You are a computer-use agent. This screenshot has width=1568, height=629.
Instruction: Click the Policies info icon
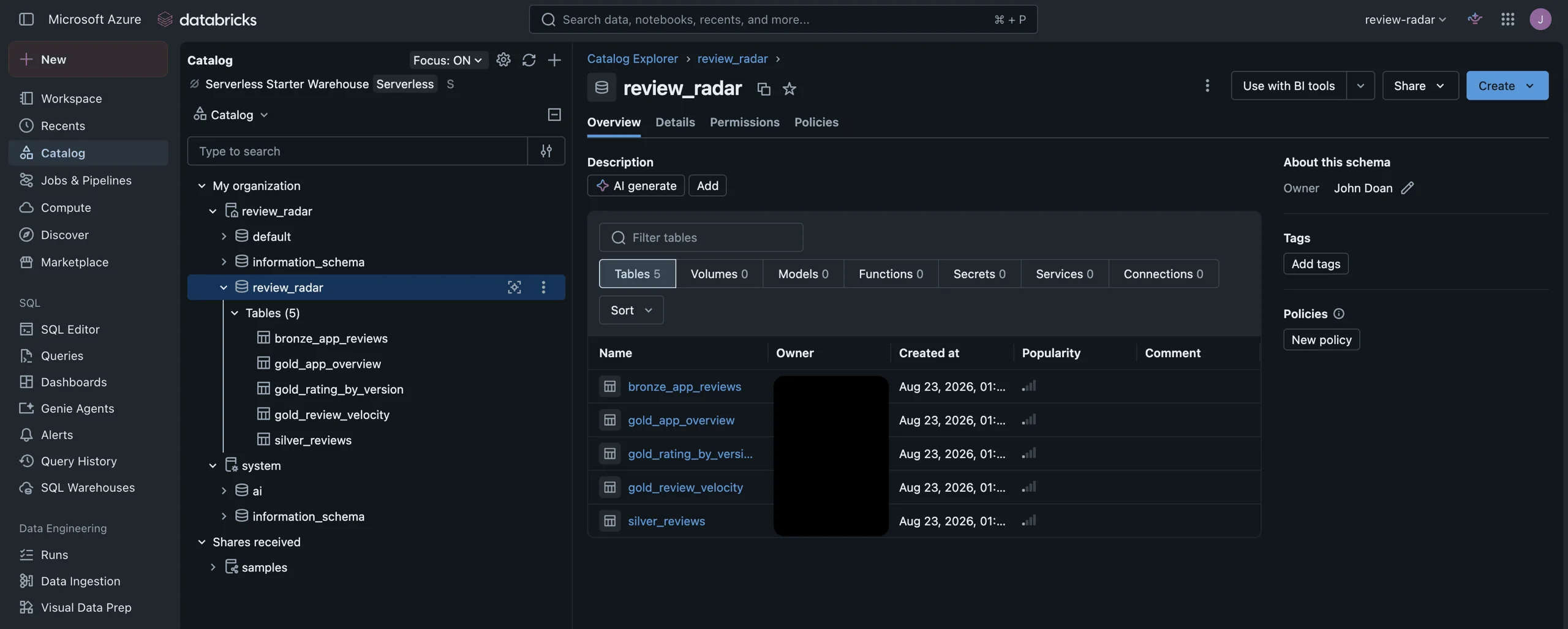point(1339,314)
